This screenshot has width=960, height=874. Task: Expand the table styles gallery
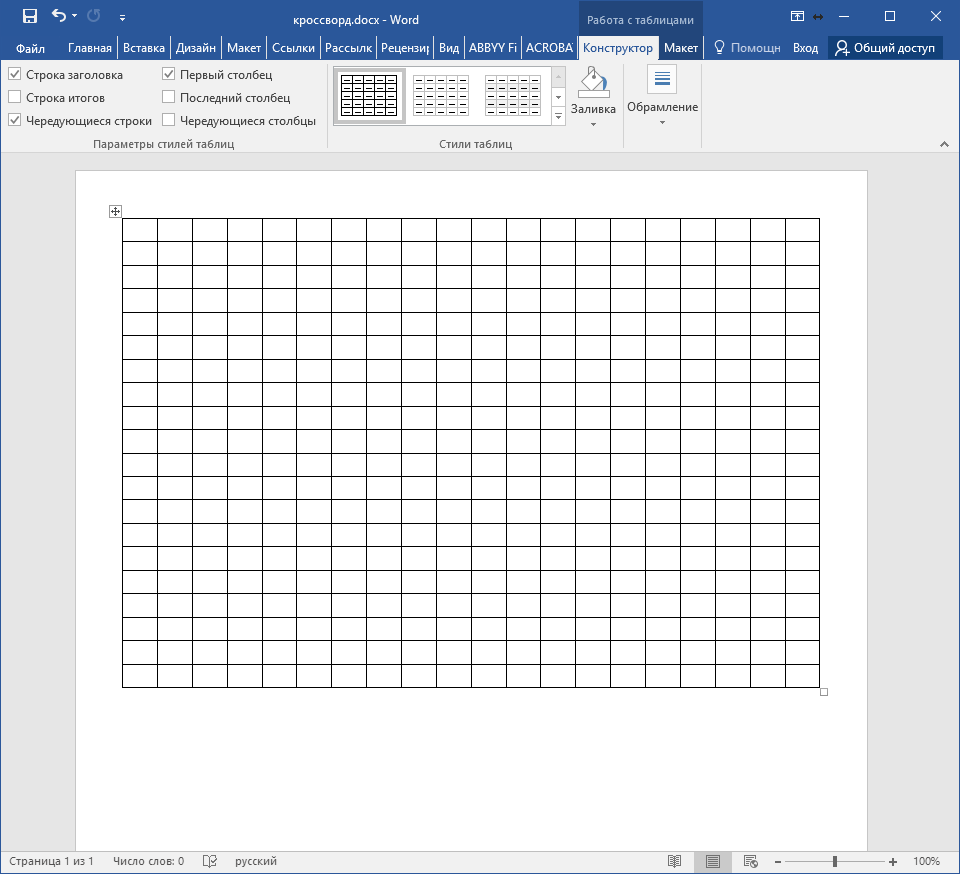[559, 118]
